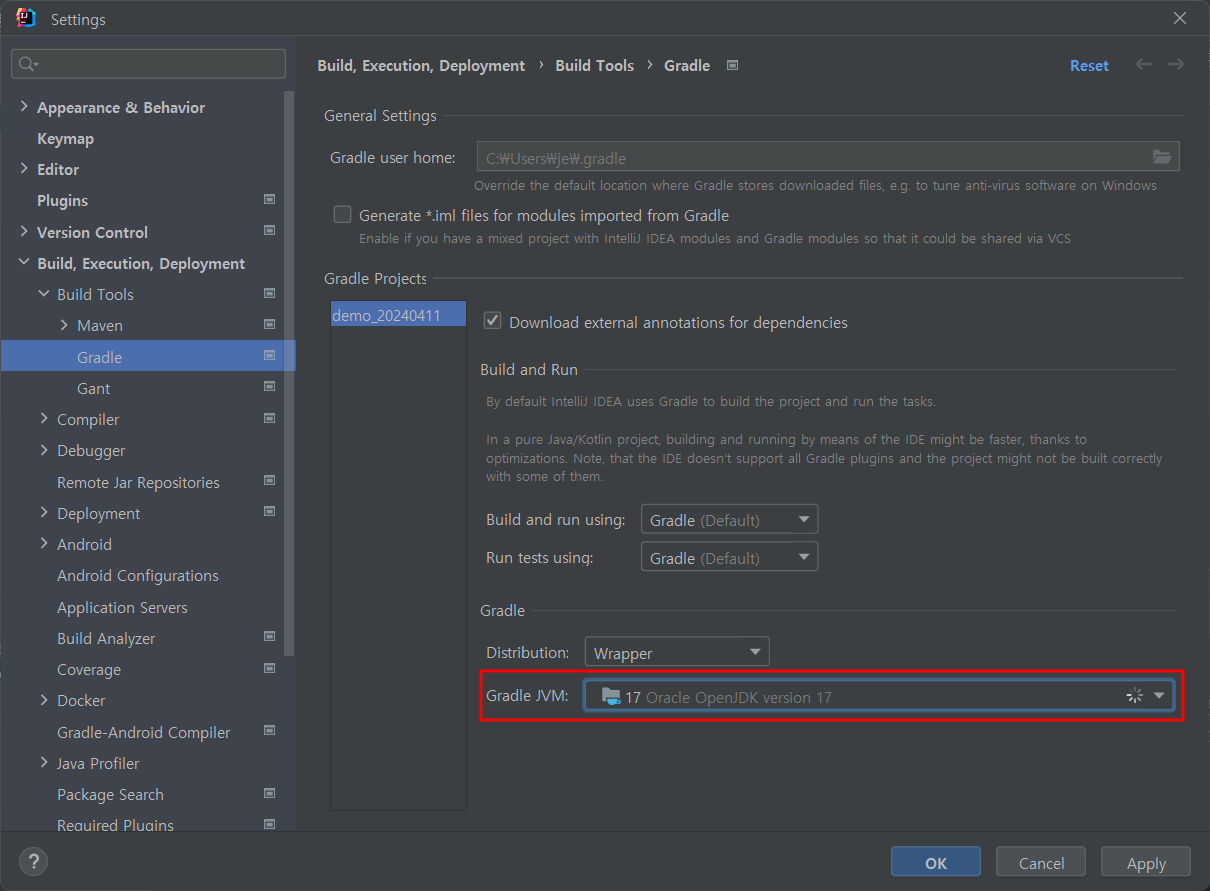
Task: Click the Reset link
Action: pos(1089,65)
